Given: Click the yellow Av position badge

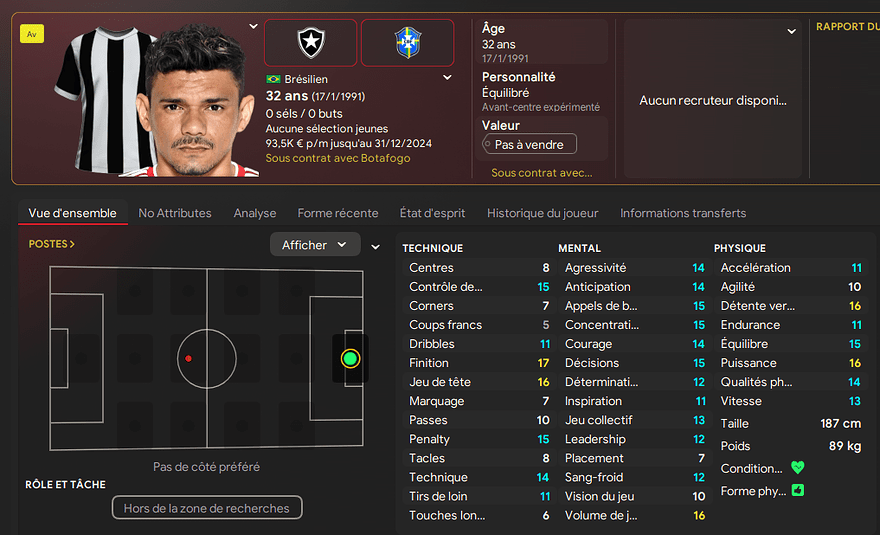Looking at the screenshot, I should (x=32, y=34).
